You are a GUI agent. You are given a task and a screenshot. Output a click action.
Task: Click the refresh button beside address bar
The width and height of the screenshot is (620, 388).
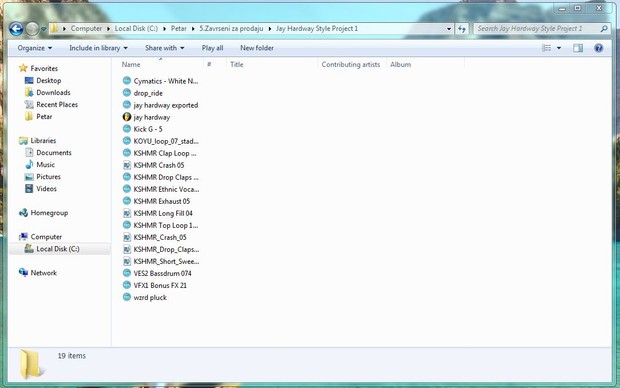pos(461,28)
